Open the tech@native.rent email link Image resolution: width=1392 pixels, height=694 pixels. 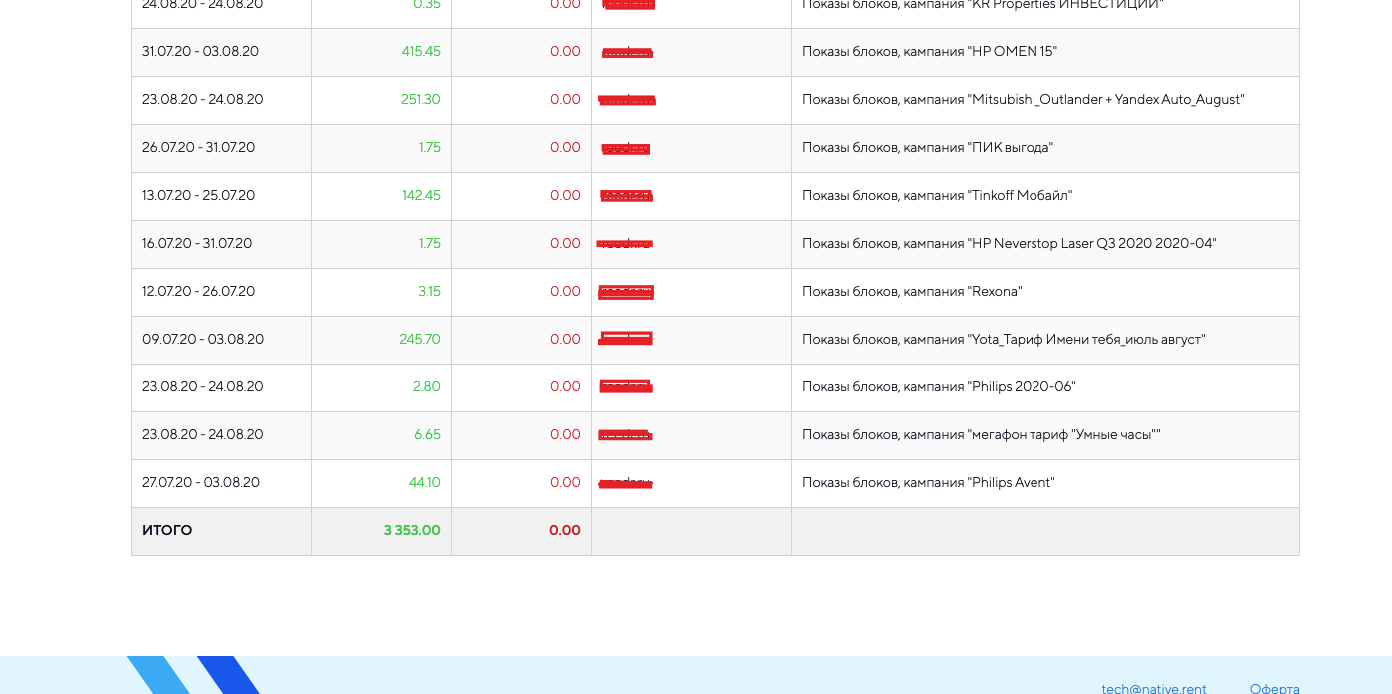pos(1154,688)
